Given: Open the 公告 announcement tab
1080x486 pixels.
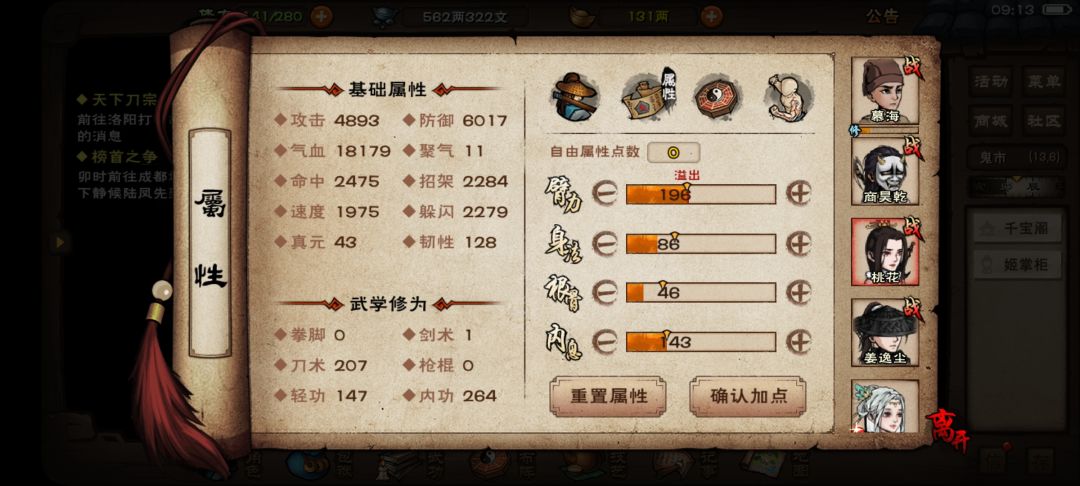Looking at the screenshot, I should pyautogui.click(x=882, y=17).
